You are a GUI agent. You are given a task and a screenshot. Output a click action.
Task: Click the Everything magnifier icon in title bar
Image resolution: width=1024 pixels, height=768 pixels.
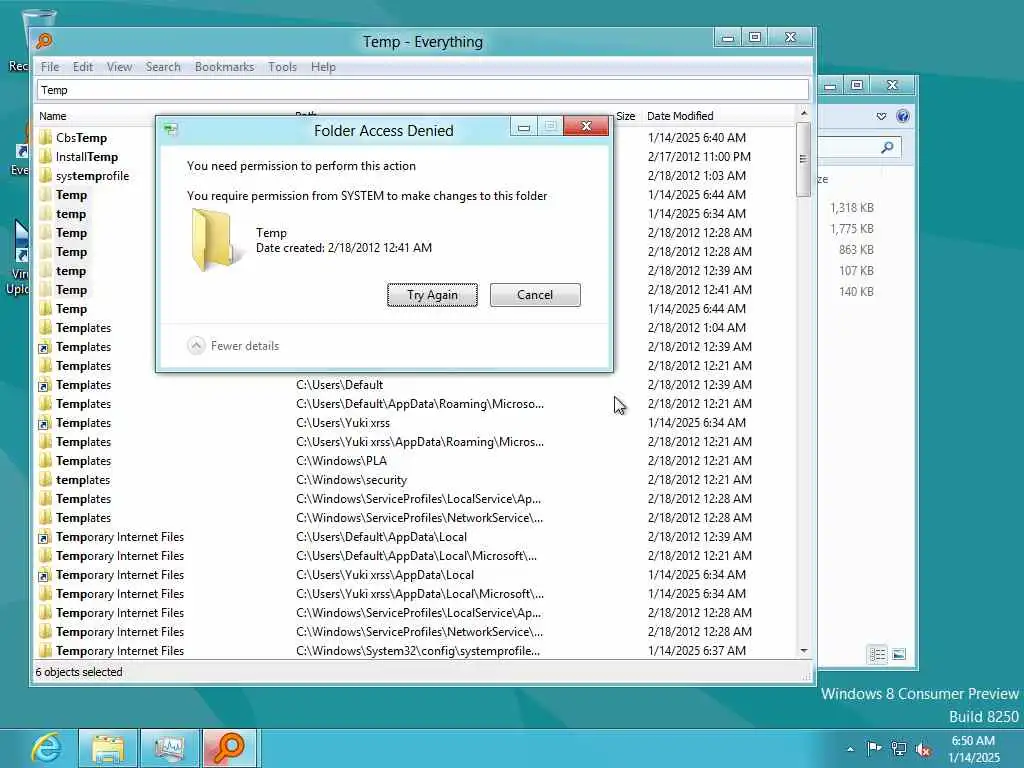point(44,41)
